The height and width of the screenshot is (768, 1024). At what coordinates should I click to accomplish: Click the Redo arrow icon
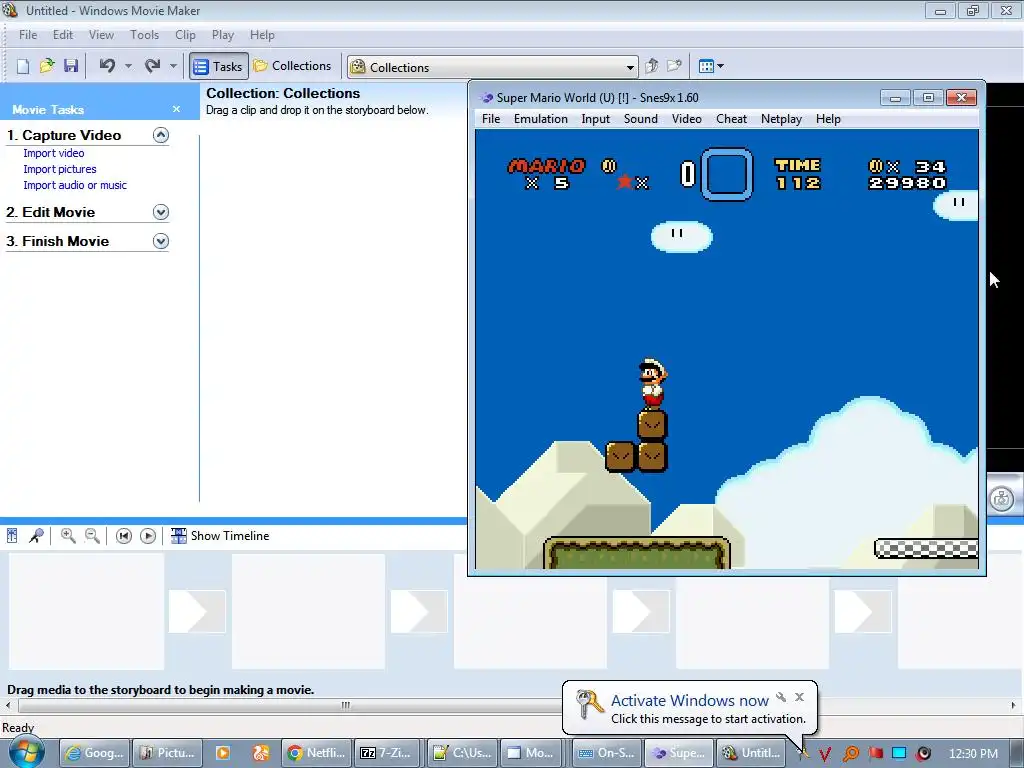pos(153,66)
